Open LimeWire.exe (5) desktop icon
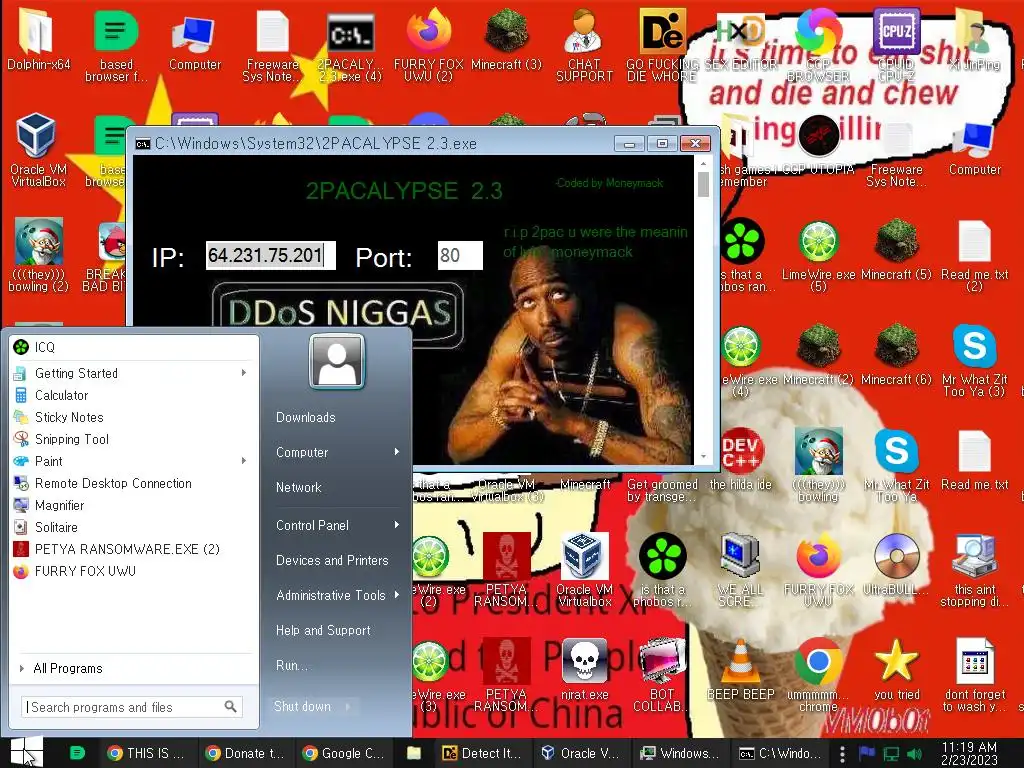 (818, 255)
